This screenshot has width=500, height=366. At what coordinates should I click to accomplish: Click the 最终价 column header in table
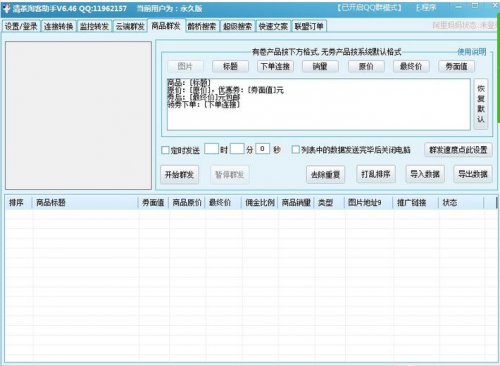point(223,203)
